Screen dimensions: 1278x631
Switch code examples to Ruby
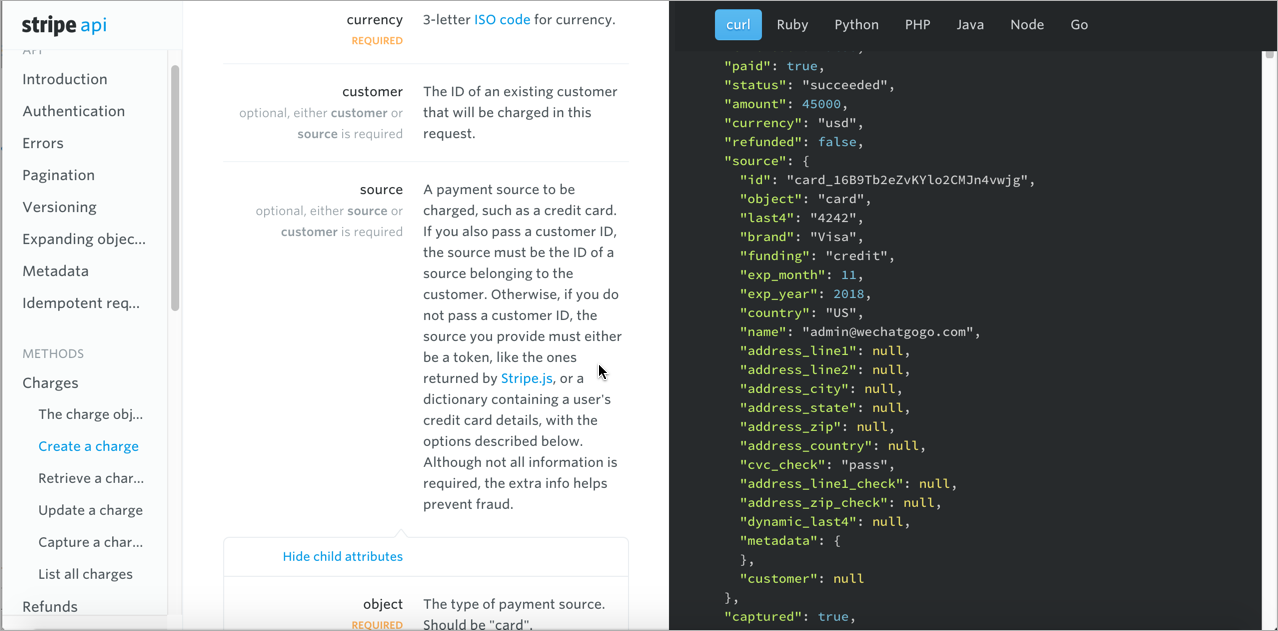(x=792, y=25)
